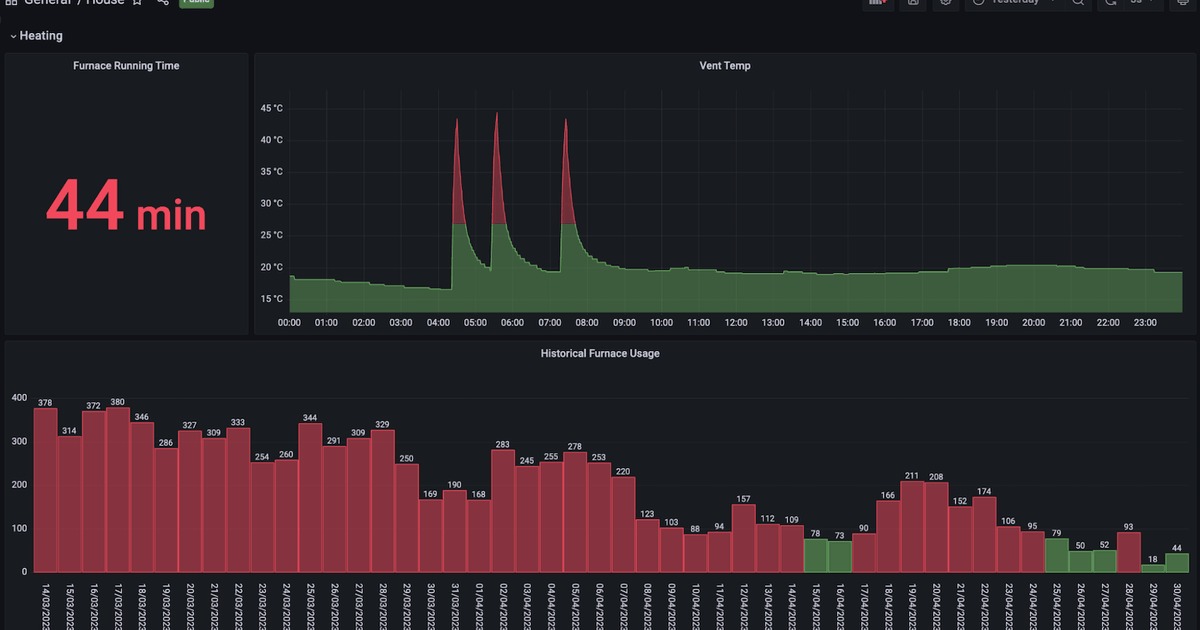The width and height of the screenshot is (1200, 630).
Task: Click the bar labeled 344
Action: click(x=310, y=497)
